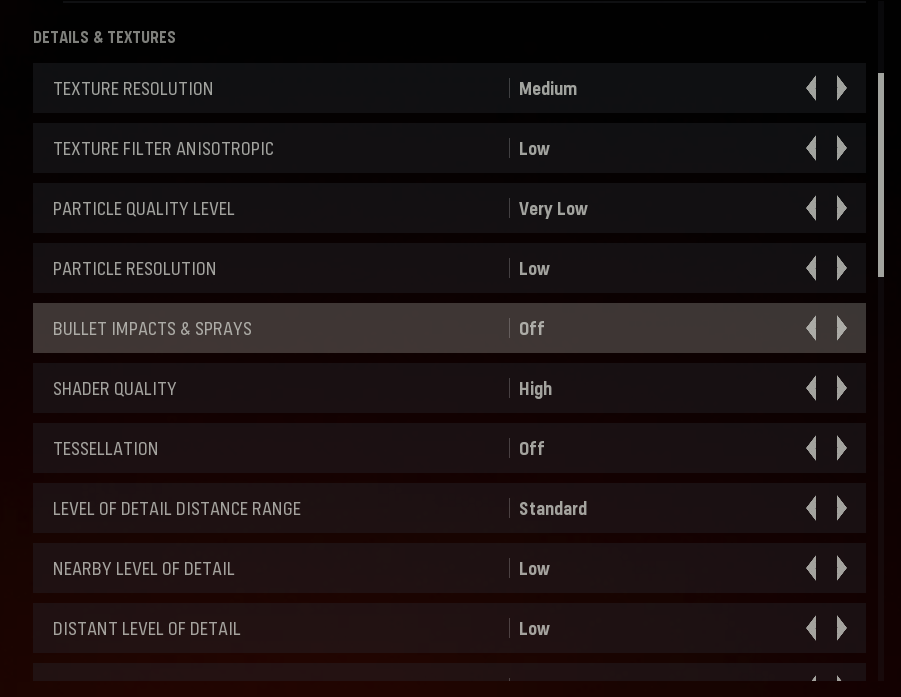Click the Standard value for Distance Range
901x697 pixels.
tap(553, 508)
